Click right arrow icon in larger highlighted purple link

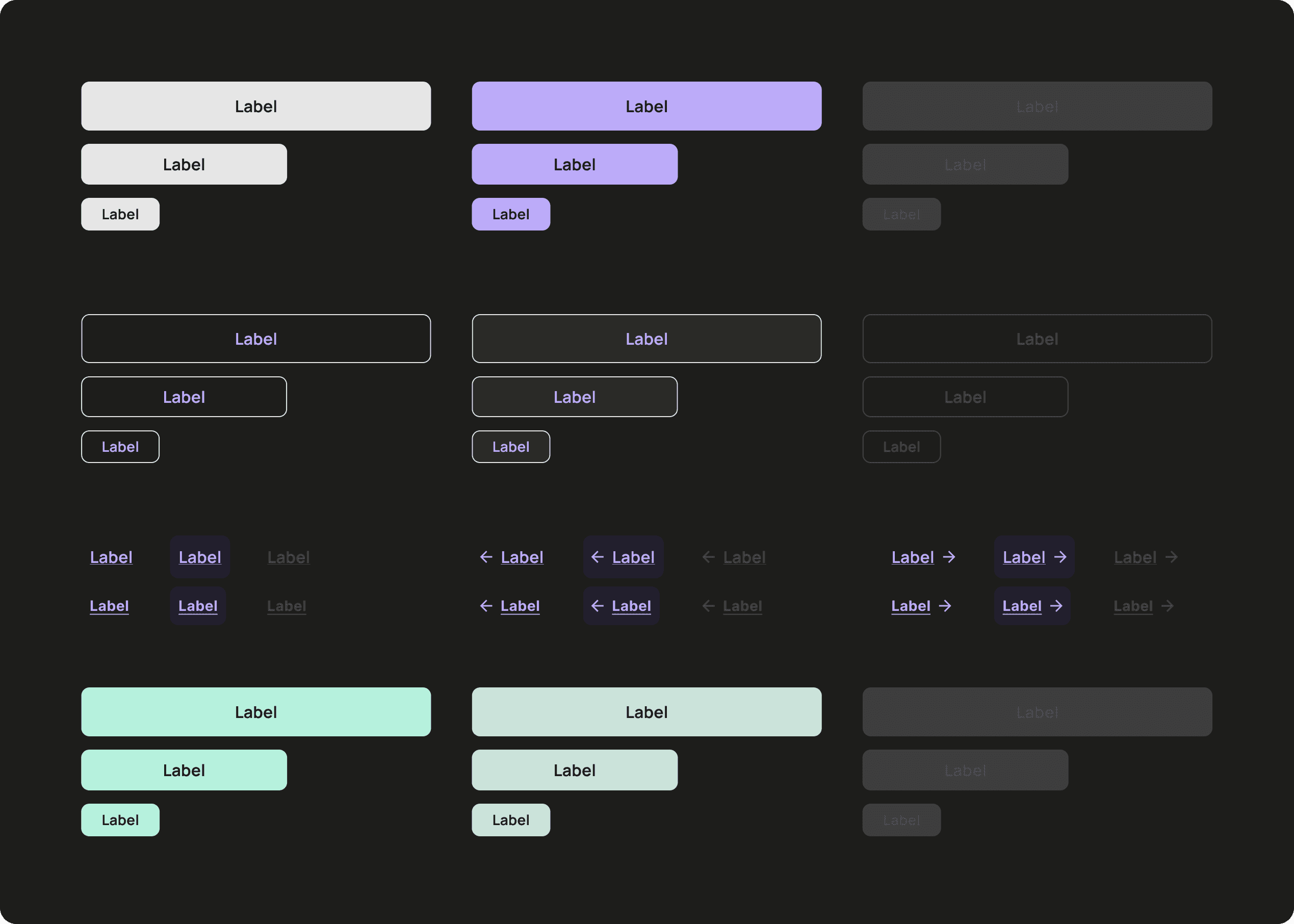[x=1060, y=557]
